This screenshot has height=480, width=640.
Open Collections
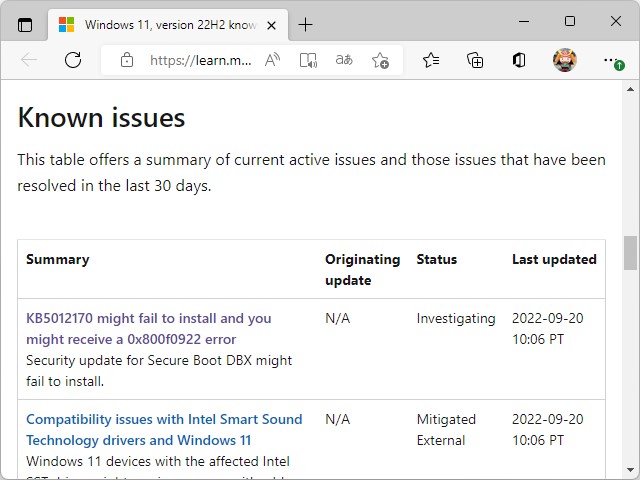[475, 60]
